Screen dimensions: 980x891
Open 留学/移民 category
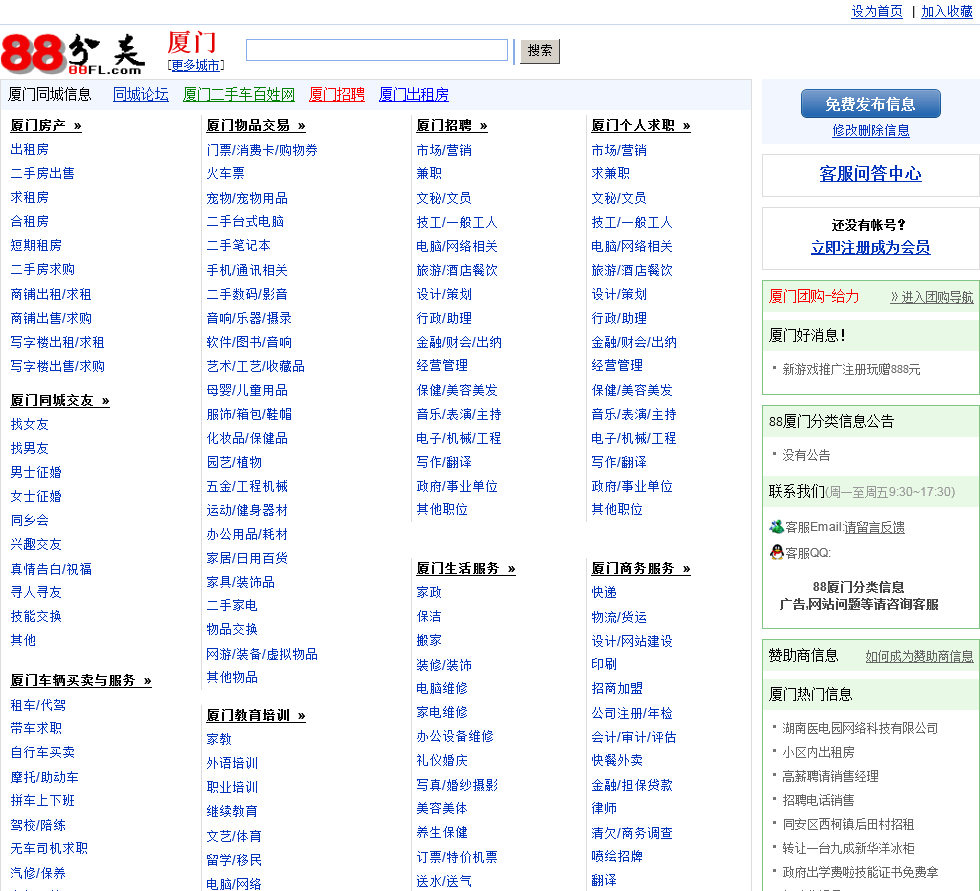click(234, 860)
